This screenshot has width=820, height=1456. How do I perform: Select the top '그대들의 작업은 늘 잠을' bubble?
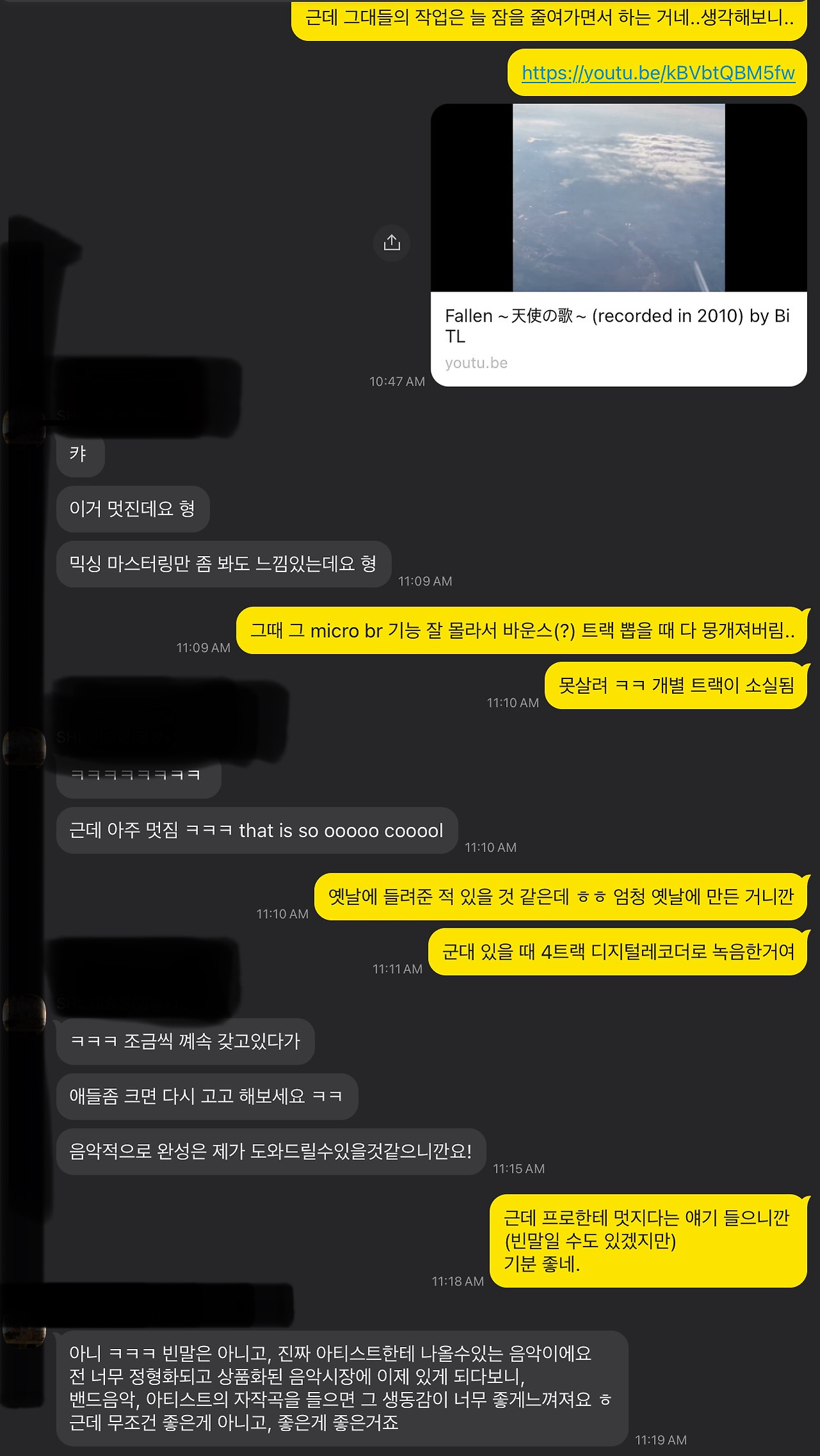550,19
